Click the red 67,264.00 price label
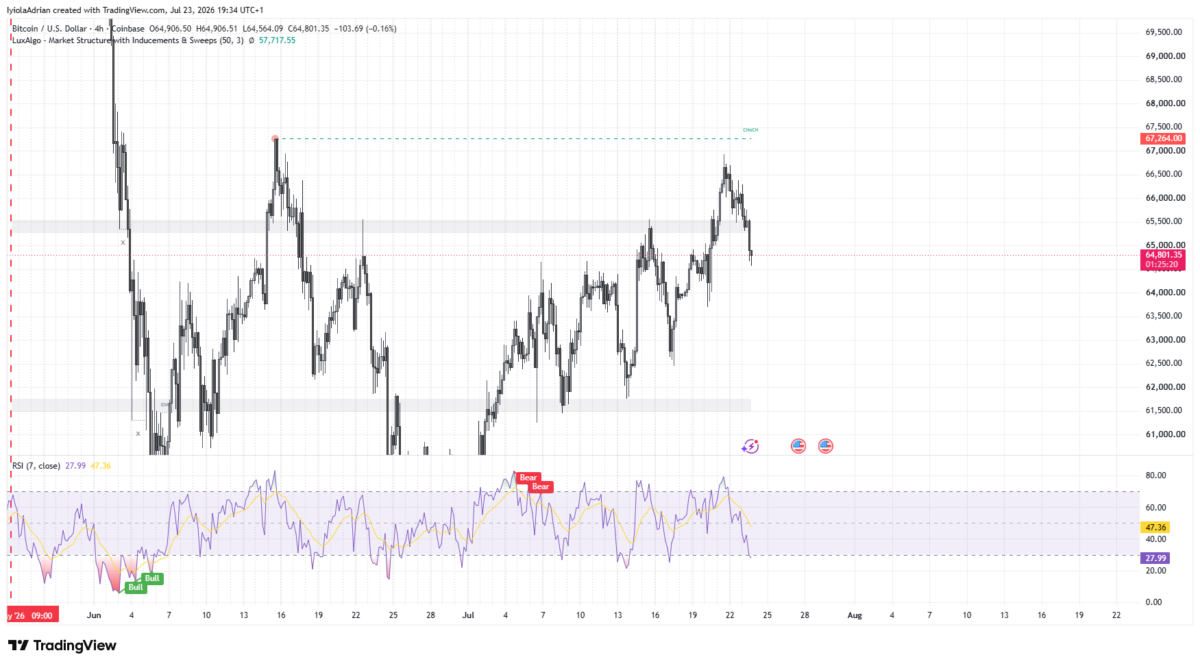Viewport: 1200px width, 666px height. [x=1163, y=138]
